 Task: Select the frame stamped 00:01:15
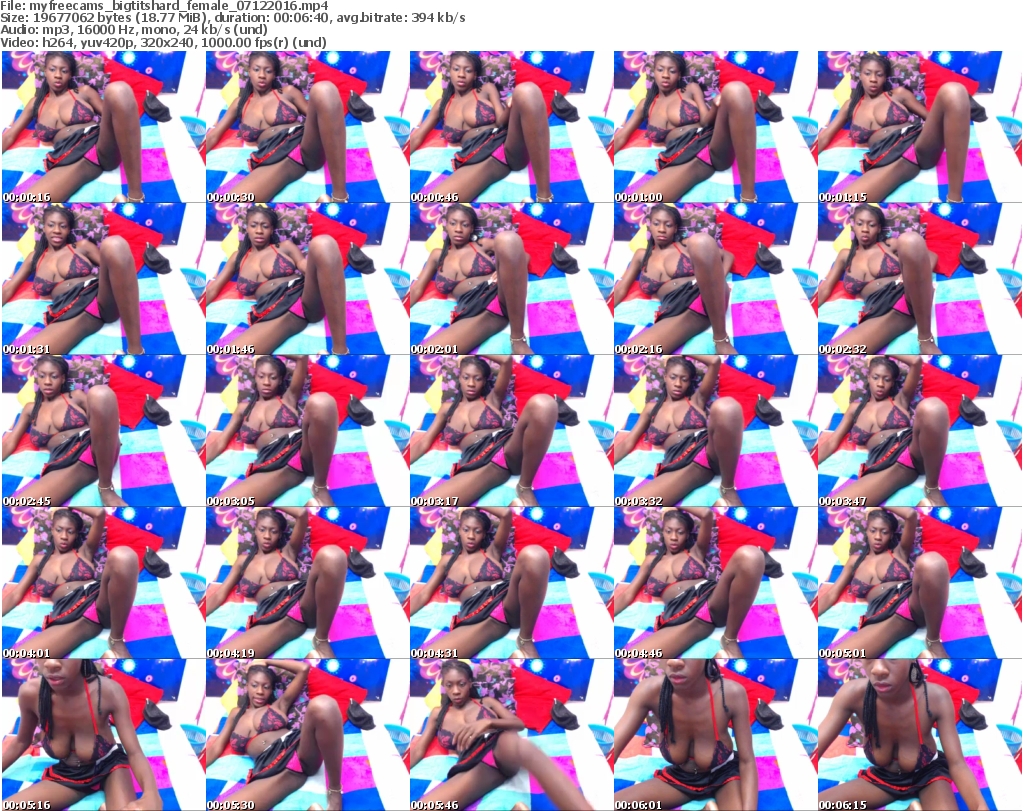(919, 127)
